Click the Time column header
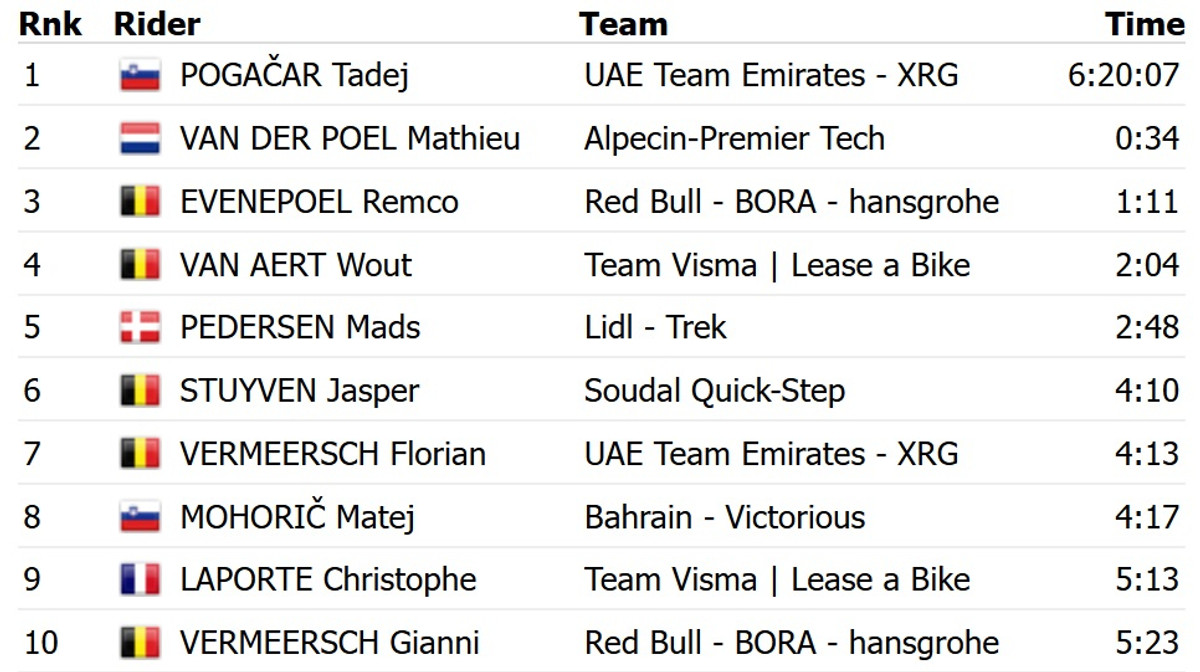Image resolution: width=1200 pixels, height=672 pixels. (1144, 24)
